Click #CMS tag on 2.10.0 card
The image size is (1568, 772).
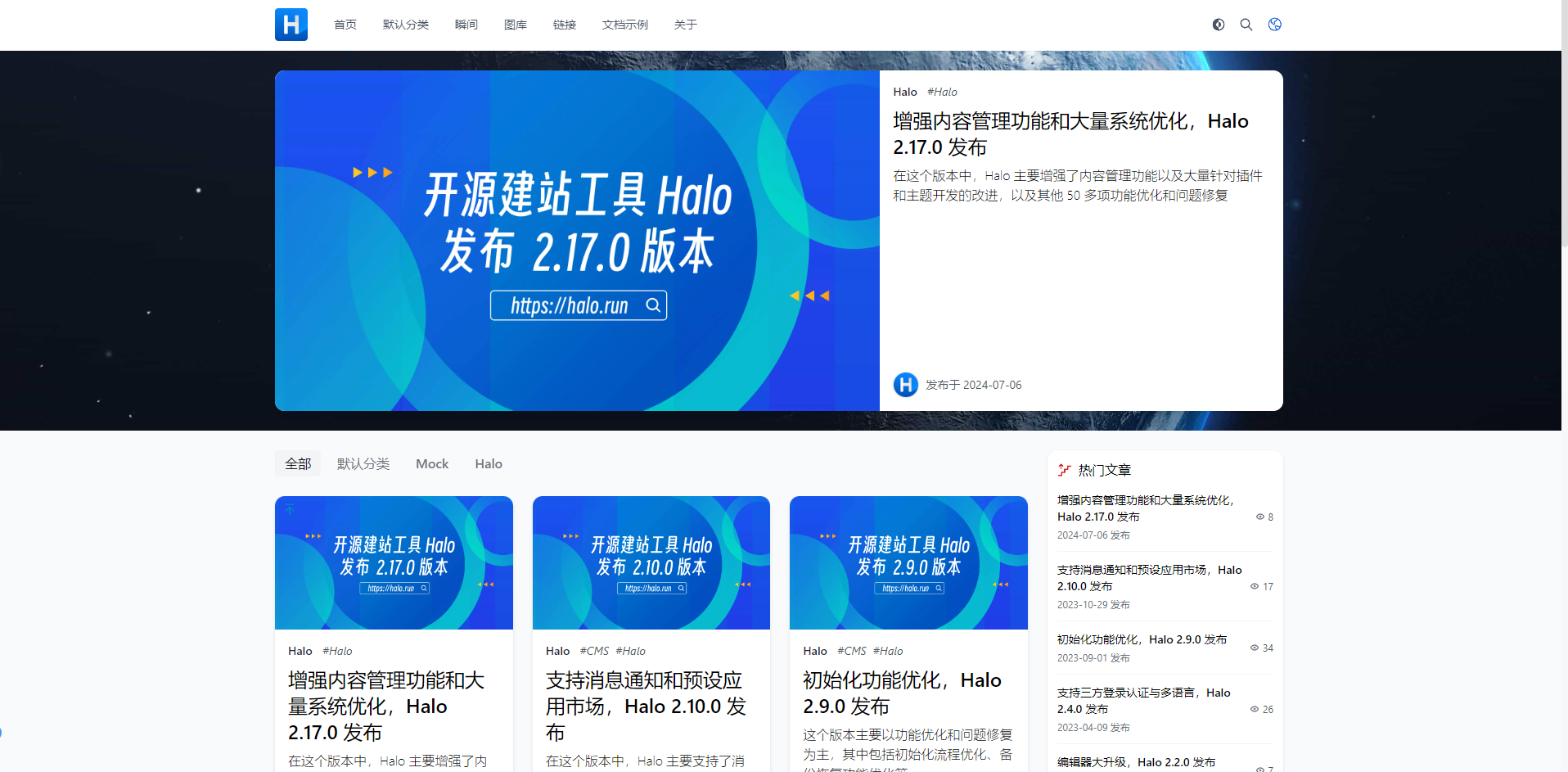pos(594,651)
